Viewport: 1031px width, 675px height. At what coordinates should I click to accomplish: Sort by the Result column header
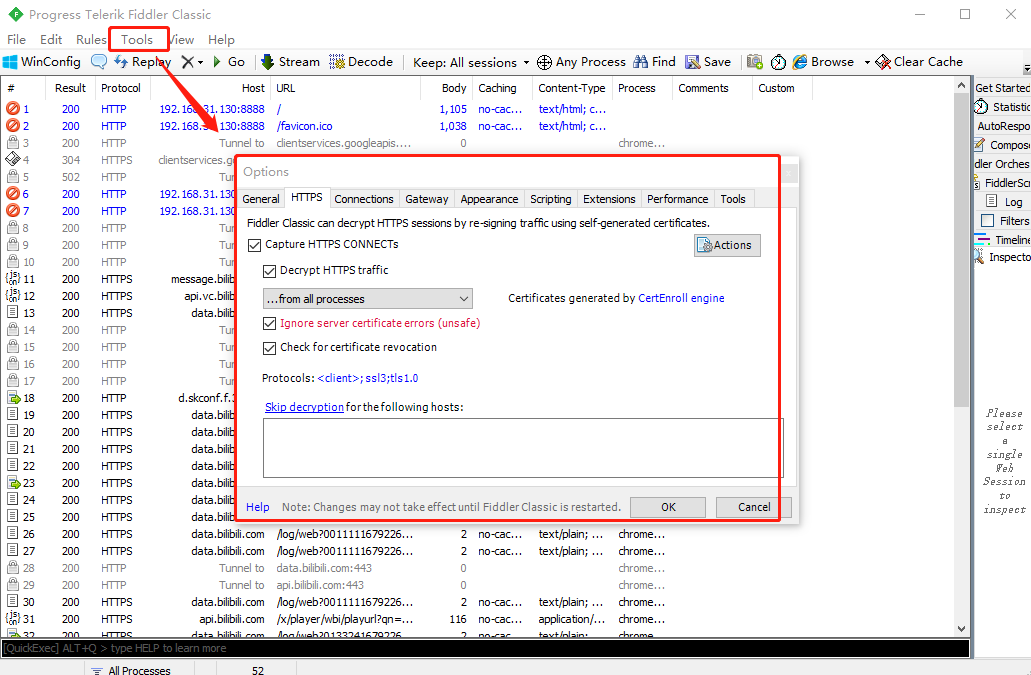click(x=70, y=88)
